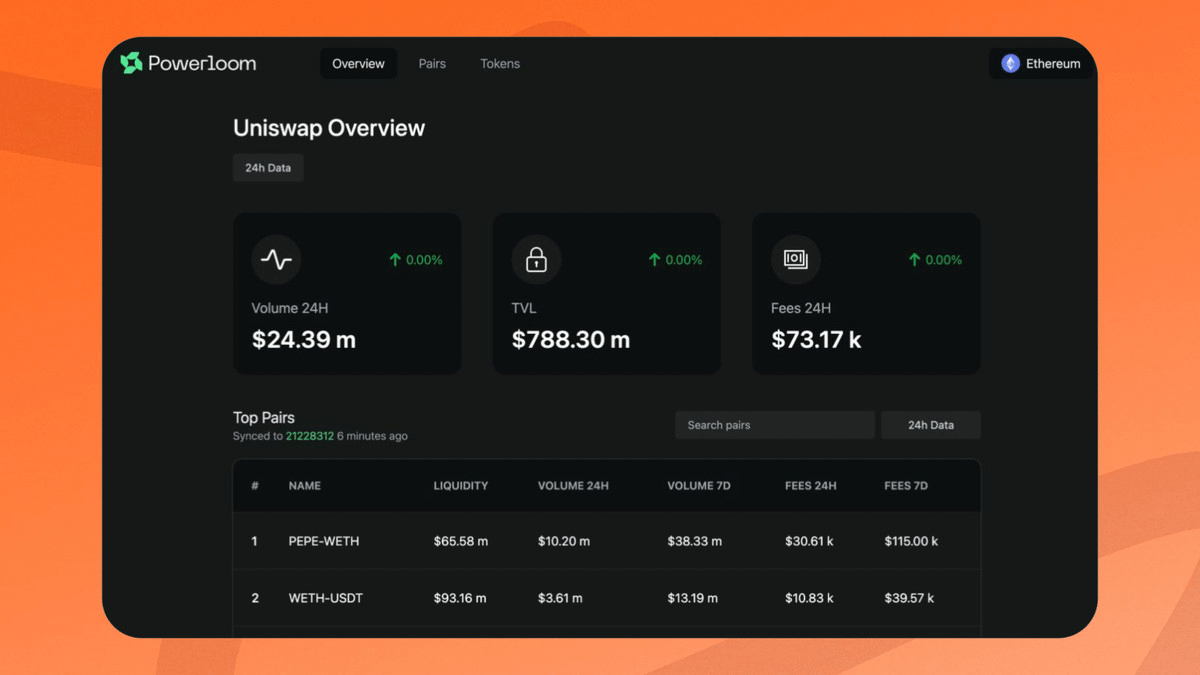Click the Fees 24H card label
The image size is (1200, 675).
tap(801, 308)
